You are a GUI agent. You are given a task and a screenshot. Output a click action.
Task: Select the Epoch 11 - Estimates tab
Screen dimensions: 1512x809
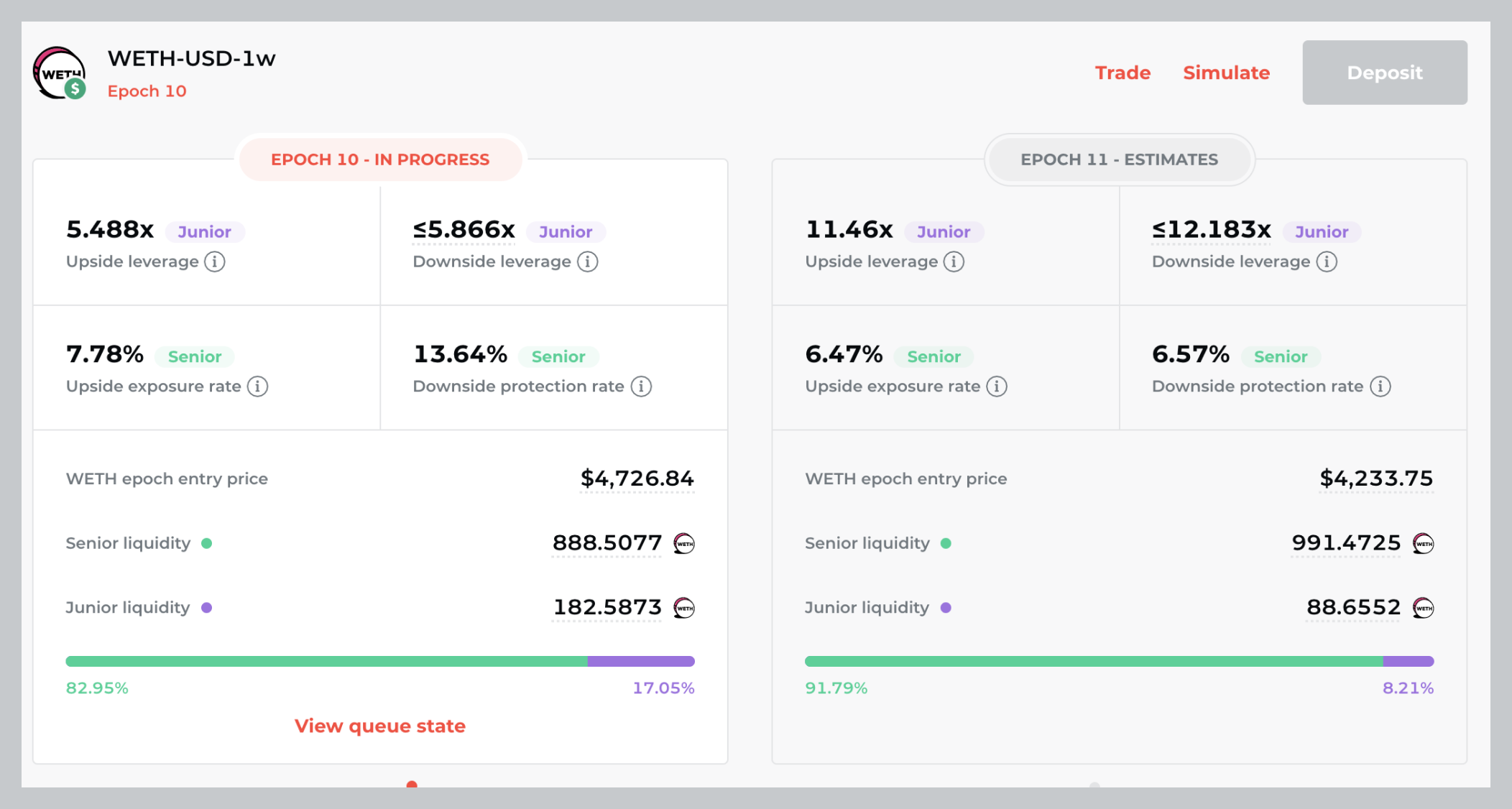tap(1119, 160)
